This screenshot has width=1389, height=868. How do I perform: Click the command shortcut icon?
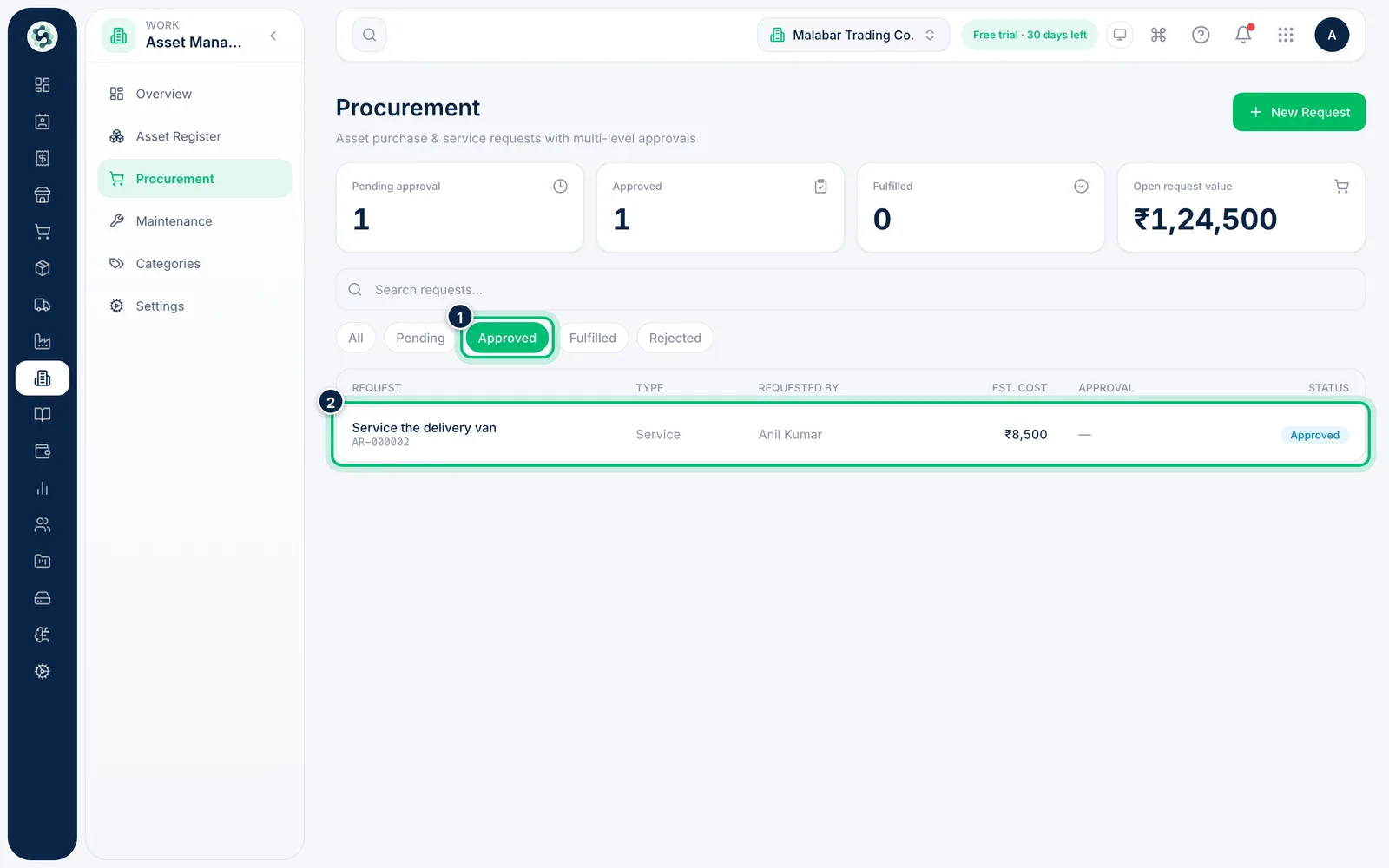click(1158, 35)
